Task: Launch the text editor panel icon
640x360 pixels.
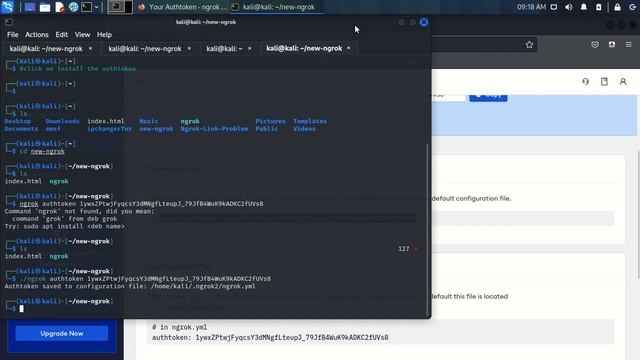Action: [x=60, y=7]
